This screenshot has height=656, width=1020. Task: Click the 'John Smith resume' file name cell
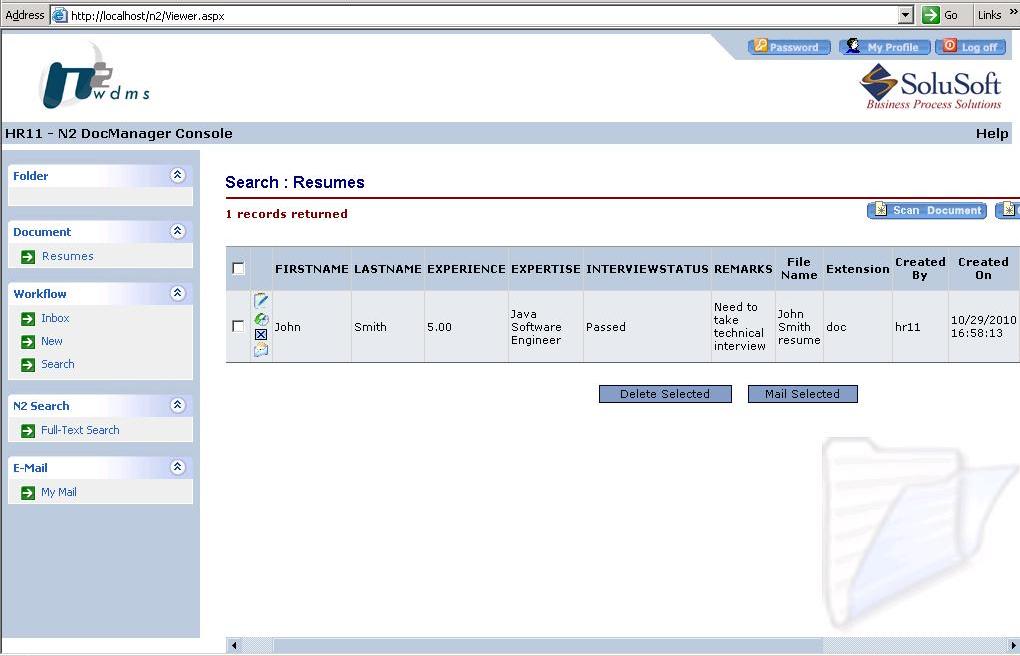coord(799,327)
